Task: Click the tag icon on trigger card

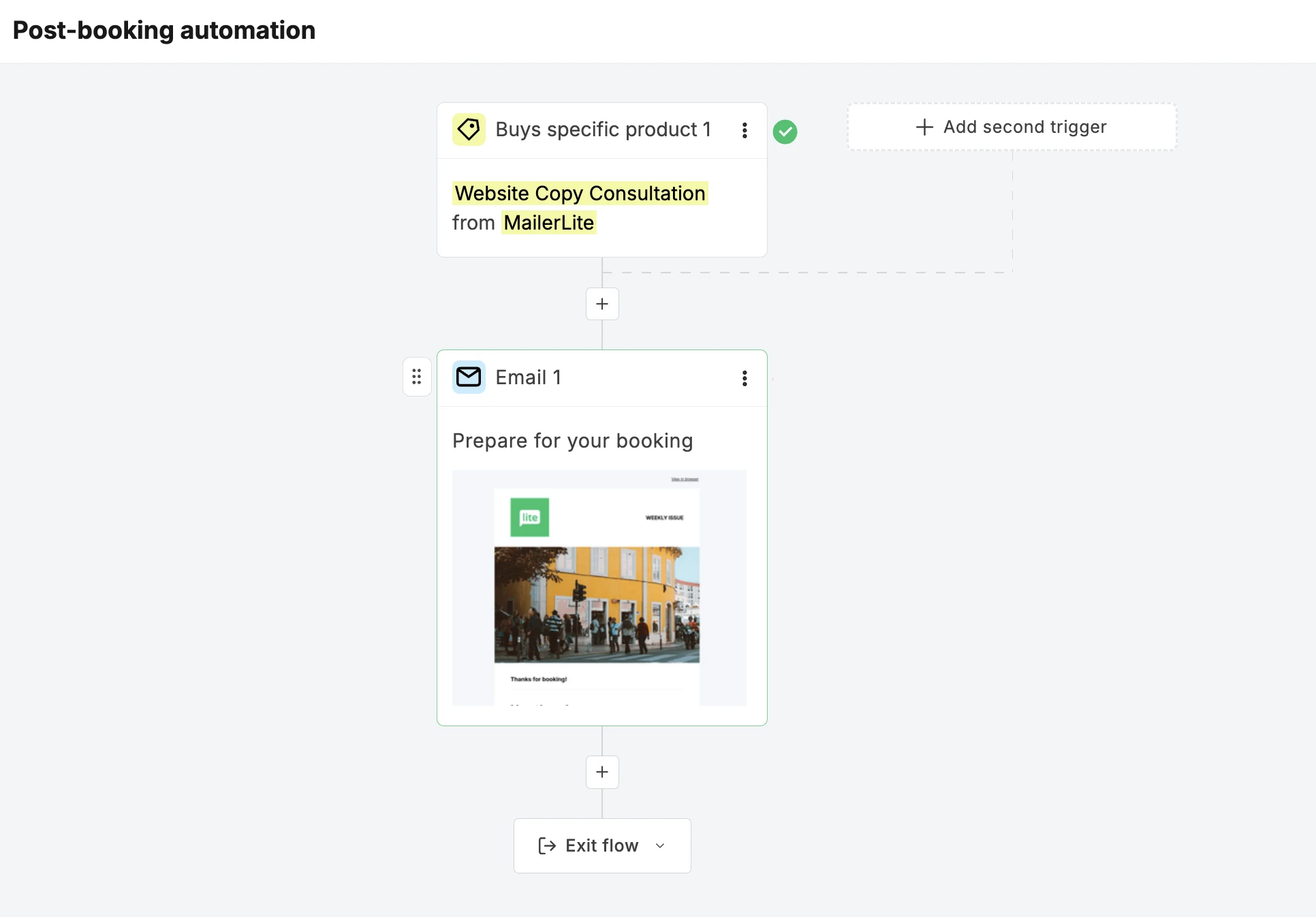Action: 469,129
